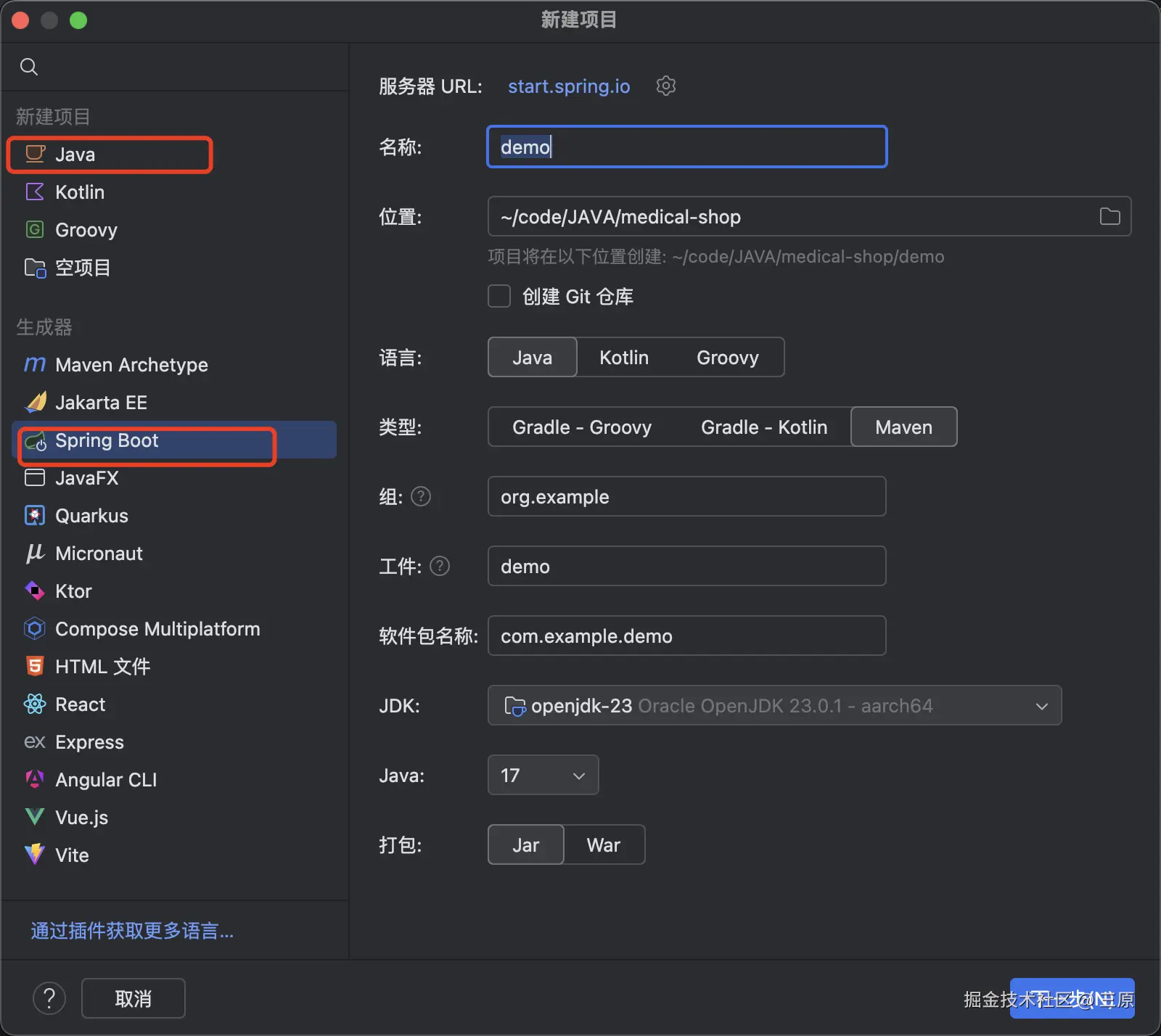Click the 取消 cancel button
Screen dimensions: 1161x1036
(134, 998)
